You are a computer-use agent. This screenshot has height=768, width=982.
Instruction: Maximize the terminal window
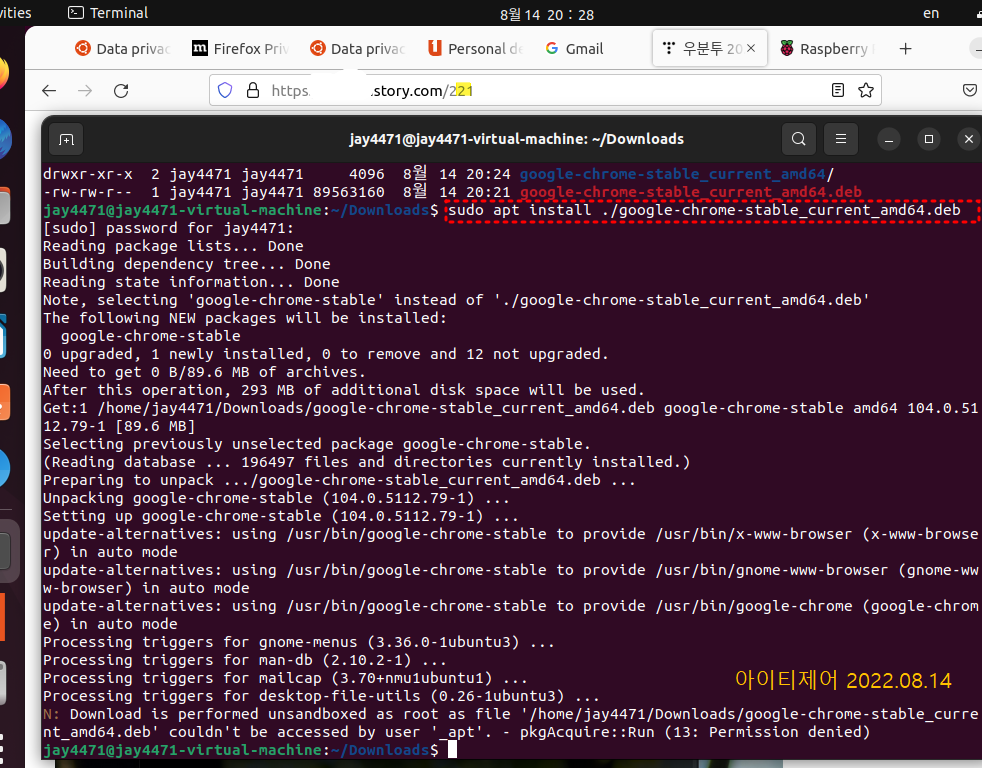tap(929, 139)
